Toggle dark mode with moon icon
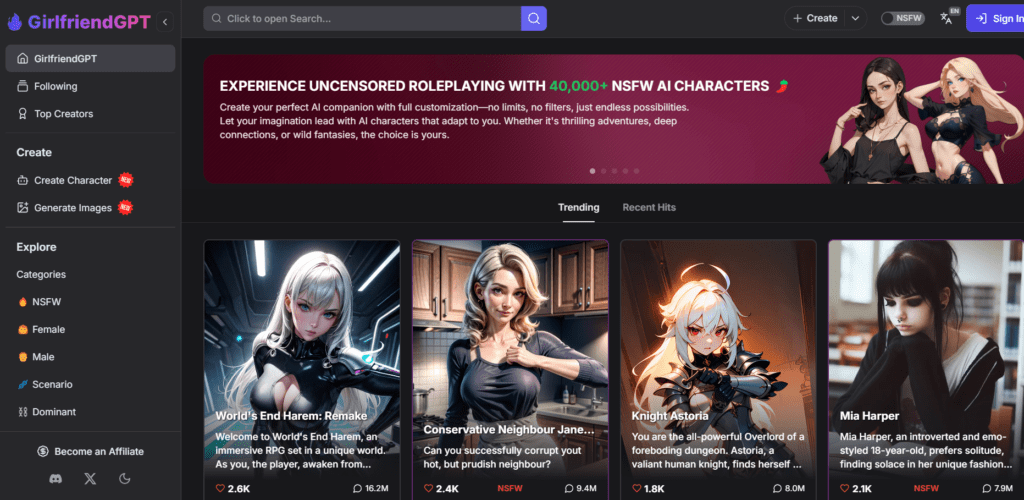 125,478
